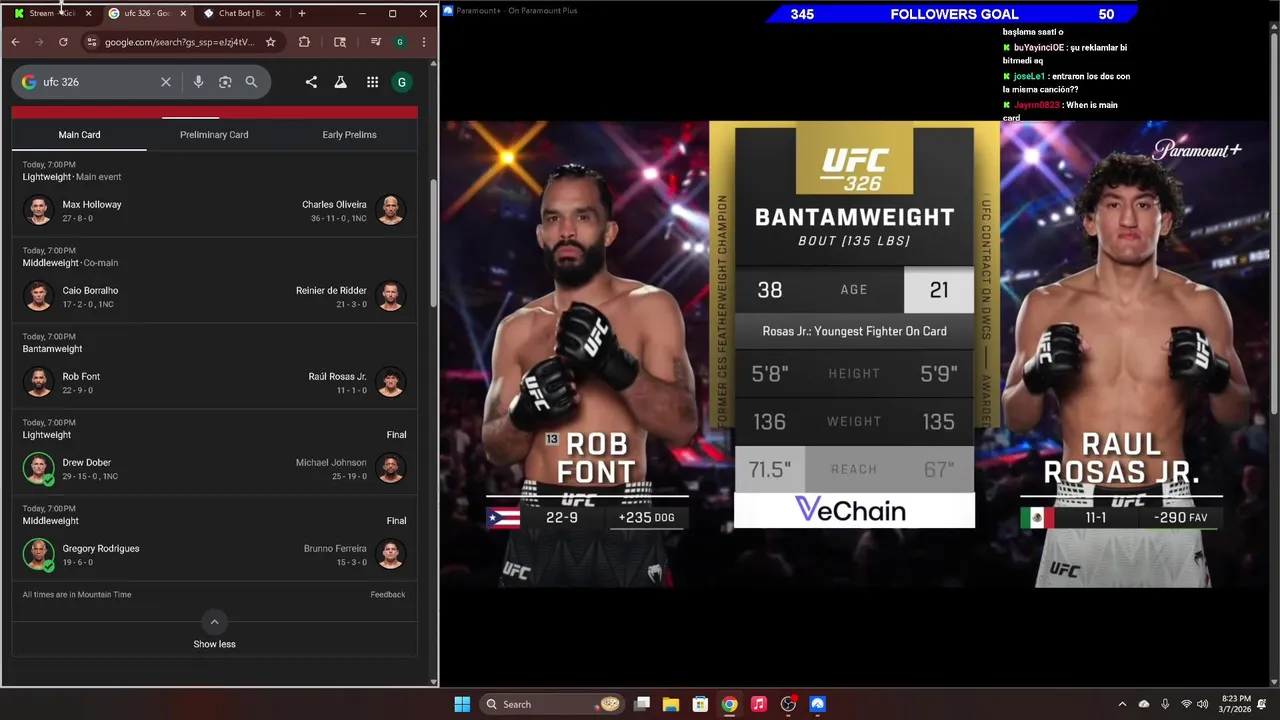
Task: Share the search results
Action: pyautogui.click(x=311, y=82)
